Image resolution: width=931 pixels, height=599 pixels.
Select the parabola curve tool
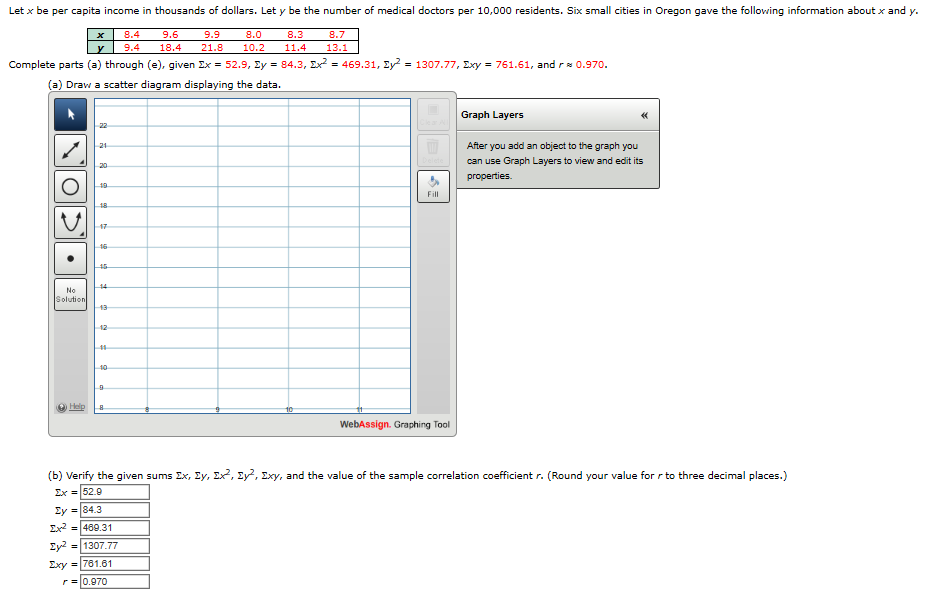point(70,223)
